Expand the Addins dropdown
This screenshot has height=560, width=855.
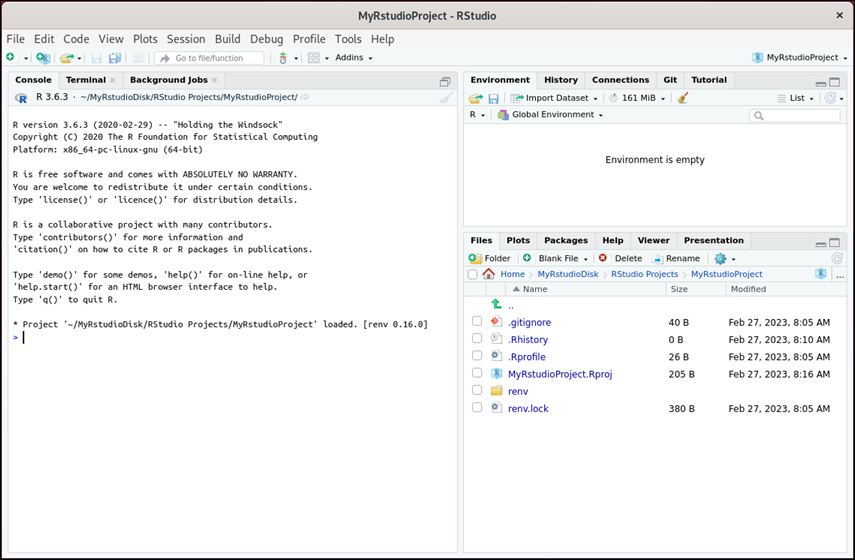tap(354, 57)
